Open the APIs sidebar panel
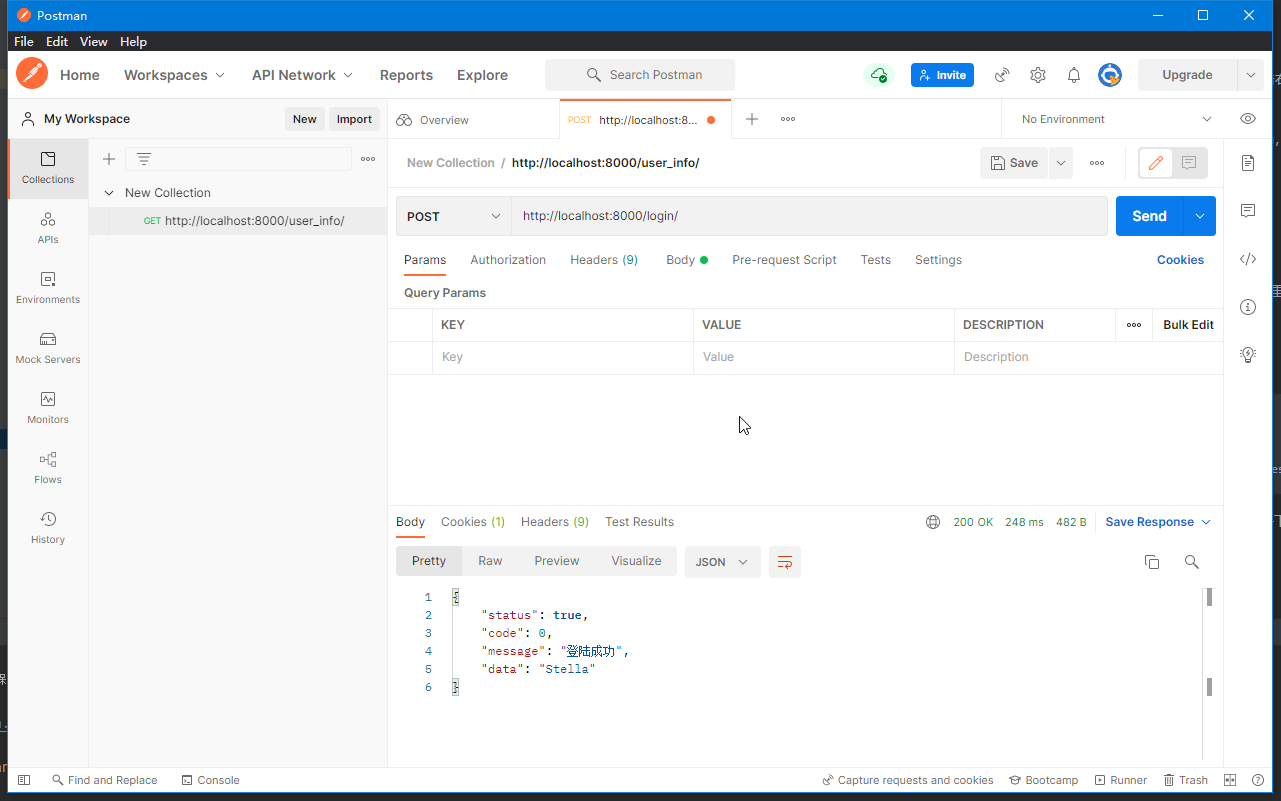Image resolution: width=1281 pixels, height=801 pixels. tap(48, 228)
